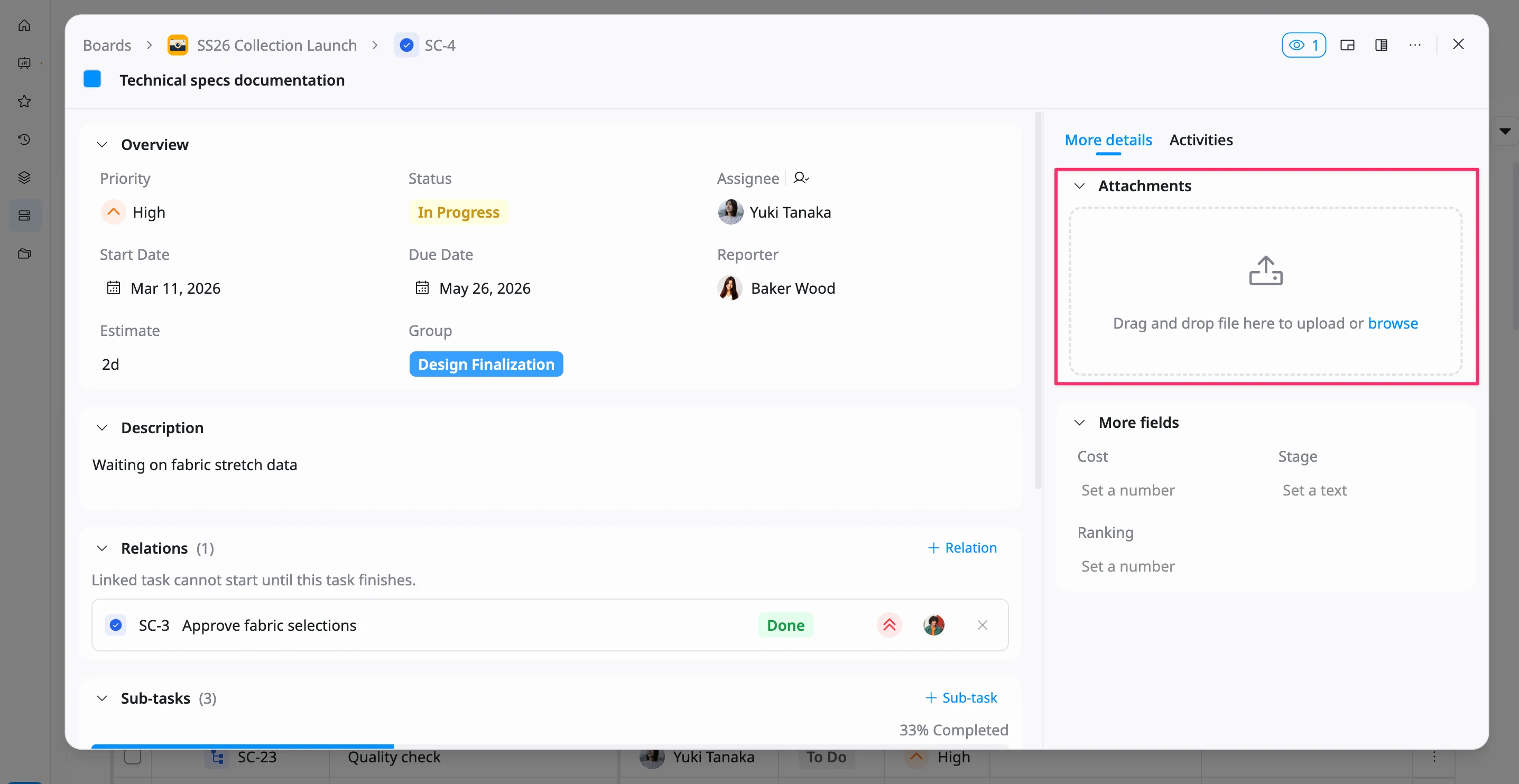Click the SC-4 task type icon
1519x784 pixels.
[x=406, y=45]
